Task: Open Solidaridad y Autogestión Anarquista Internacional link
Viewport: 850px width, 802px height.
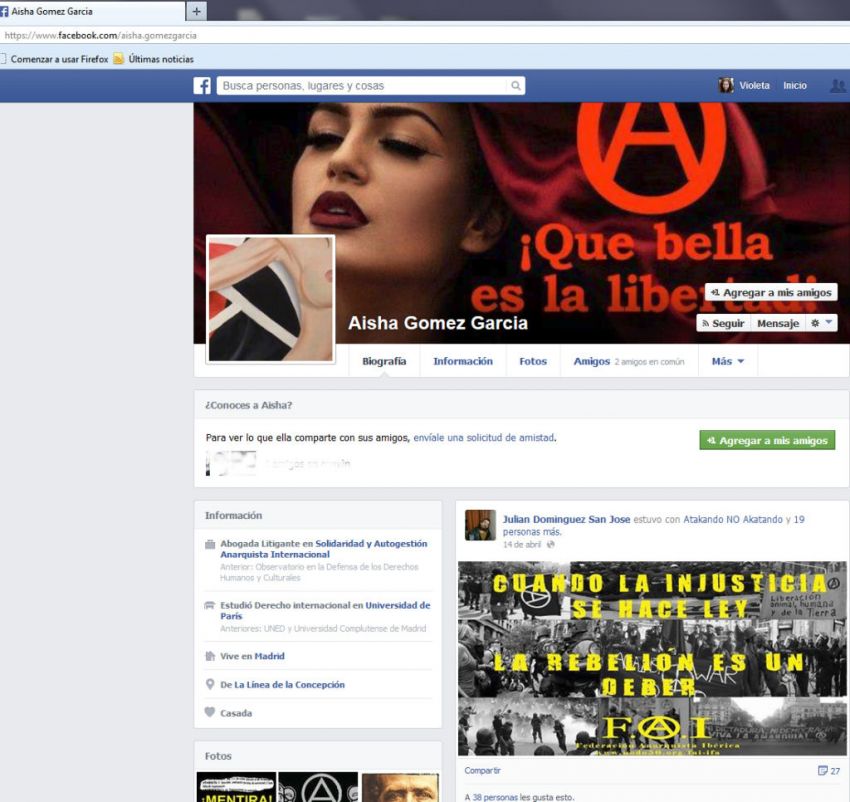Action: tap(323, 549)
